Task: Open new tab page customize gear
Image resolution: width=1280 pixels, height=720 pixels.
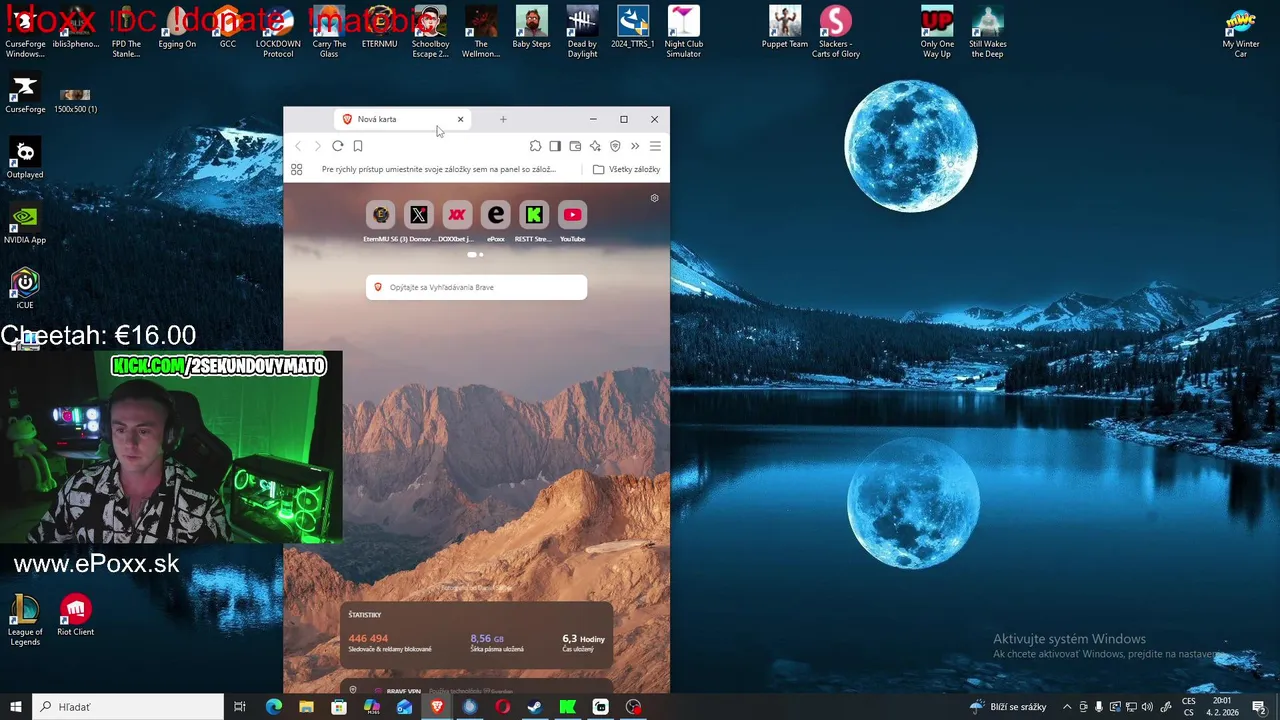Action: point(655,198)
